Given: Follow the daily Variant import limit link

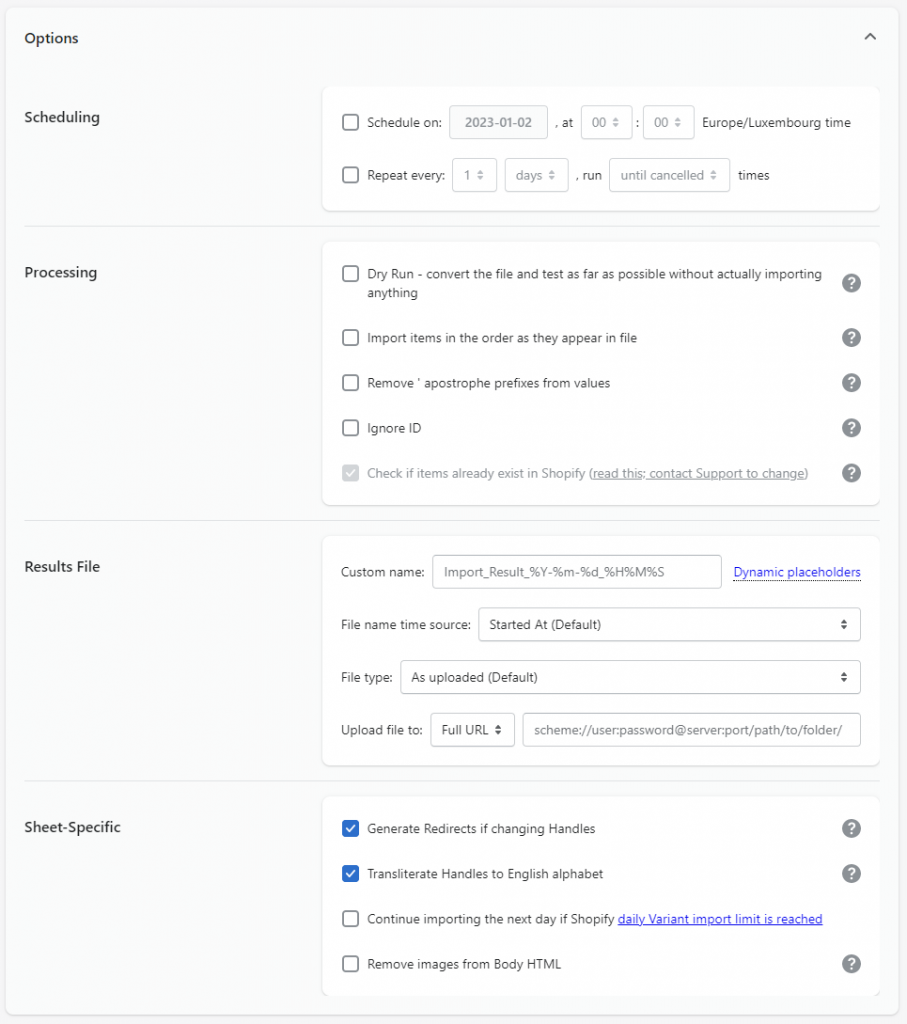Looking at the screenshot, I should point(719,918).
